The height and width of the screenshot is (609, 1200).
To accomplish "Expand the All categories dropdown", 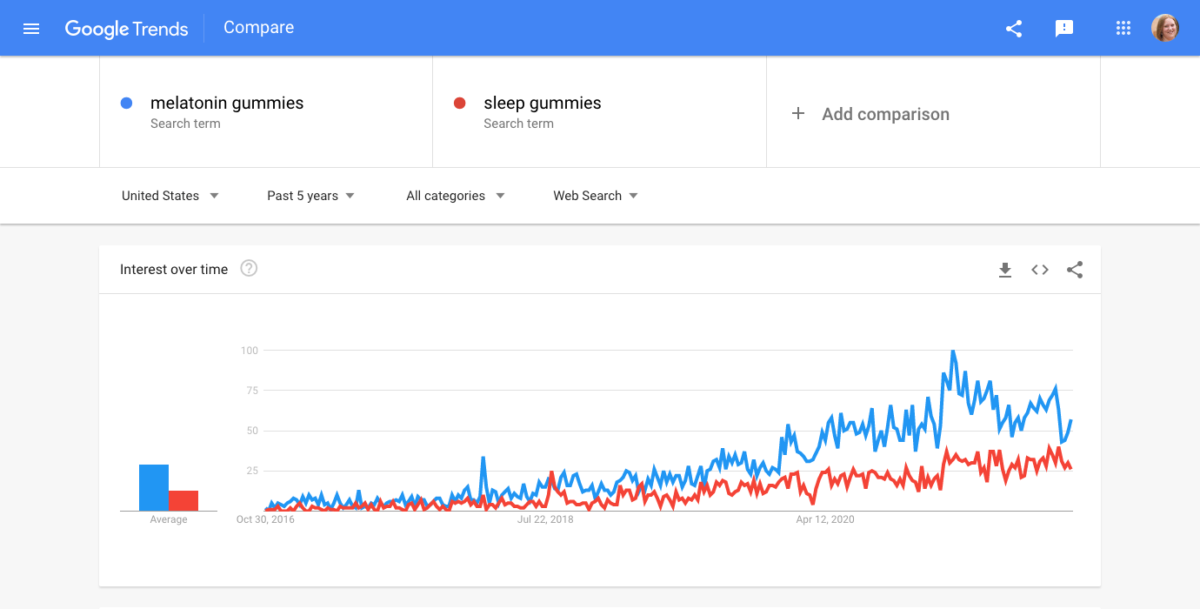I will 455,196.
